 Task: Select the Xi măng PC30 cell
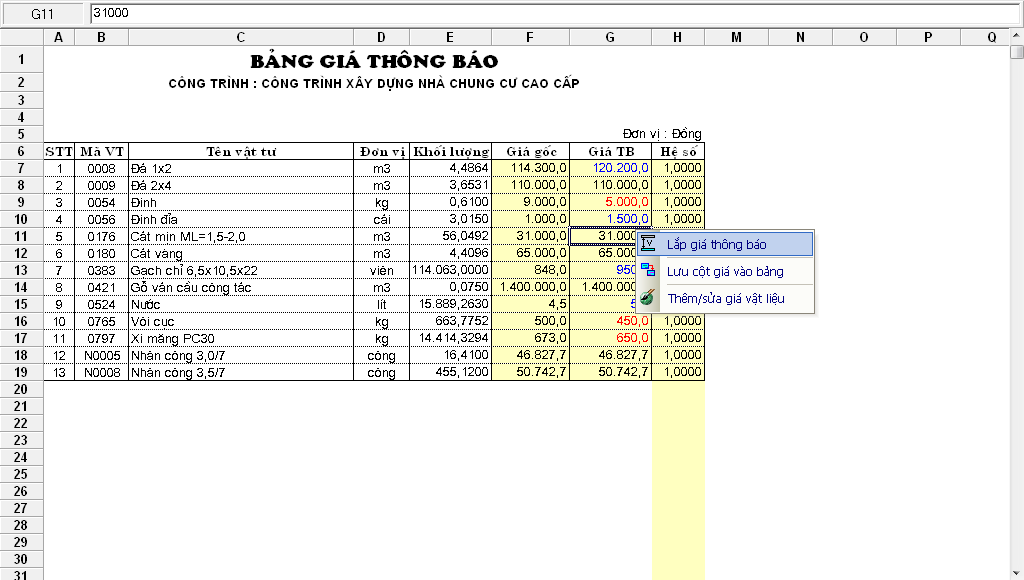241,338
